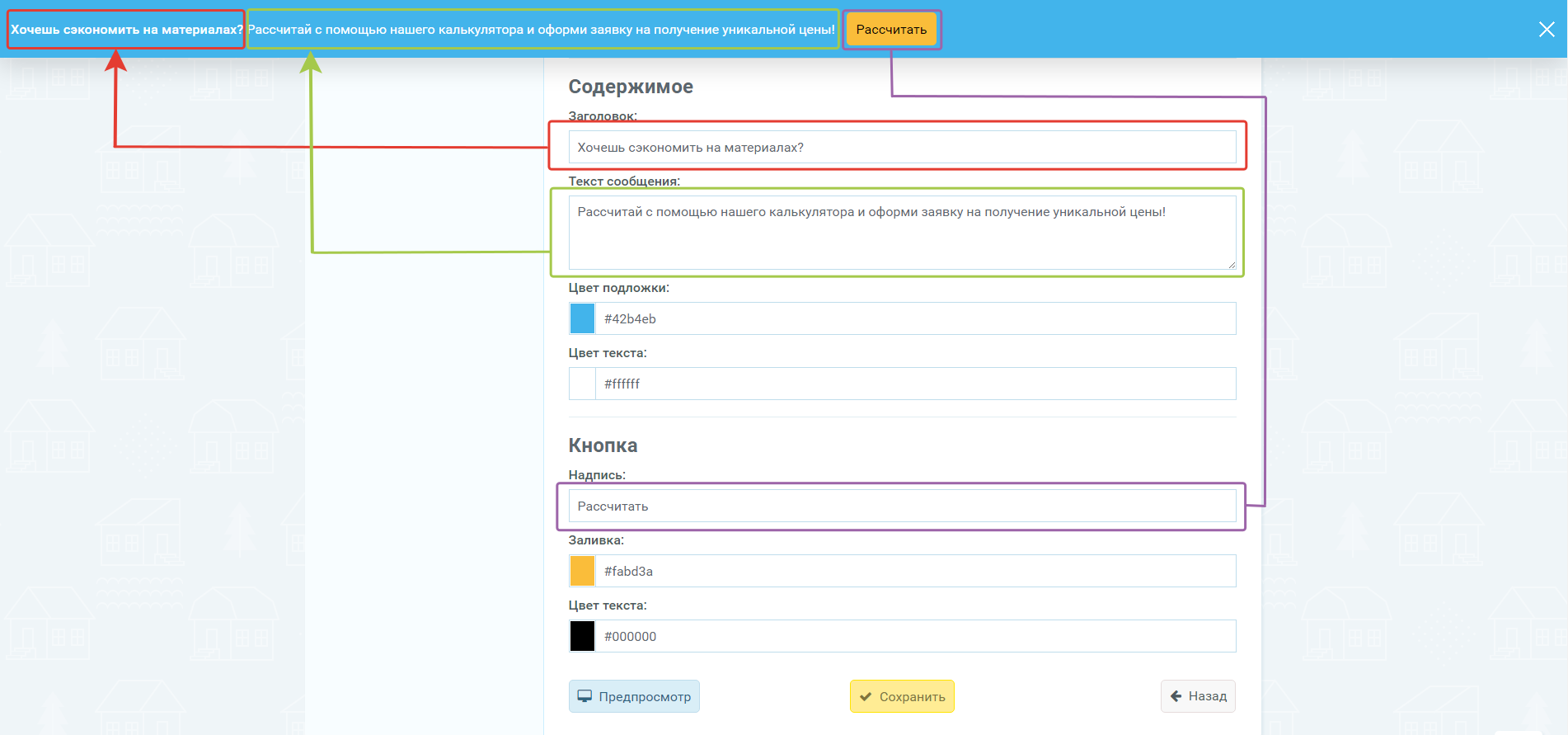Close the blue notification banner
This screenshot has width=1568, height=735.
pos(1547,30)
